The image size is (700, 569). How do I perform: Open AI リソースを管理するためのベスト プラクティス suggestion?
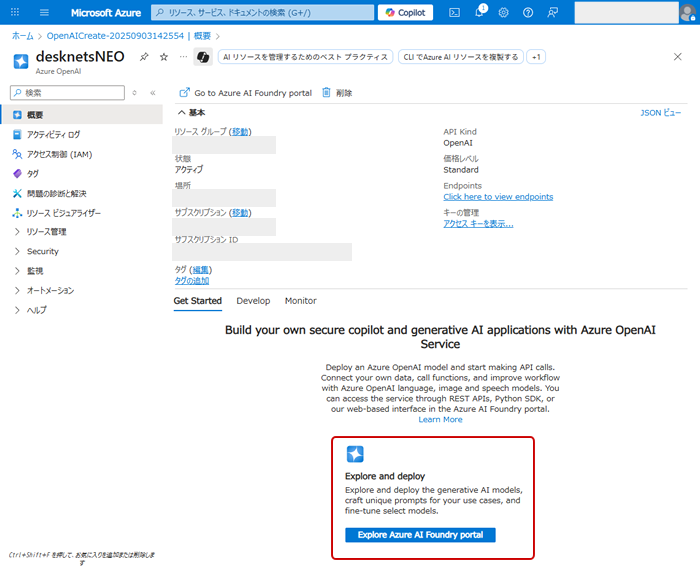[x=305, y=57]
